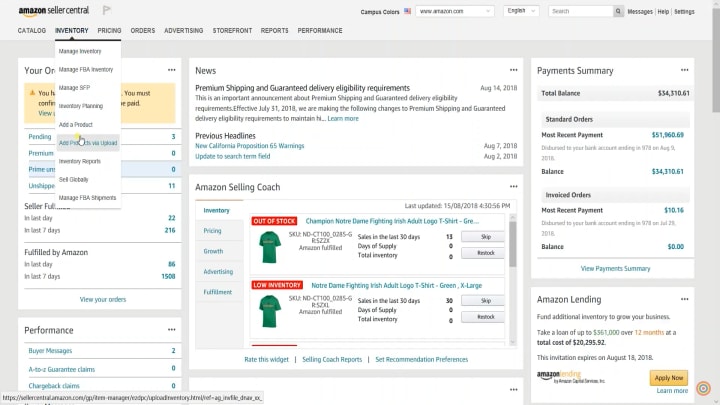
Task: Select Manage FBA Shipments menu entry
Action: 87,198
